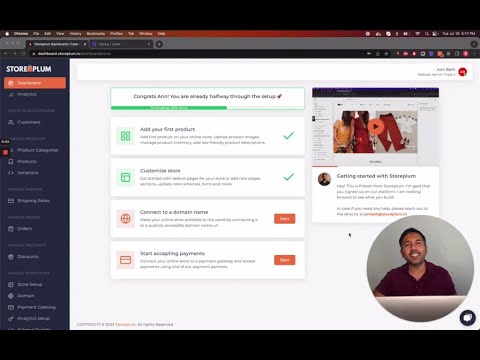Click Add your first product heading
Screen dimensions: 480x360
point(167,129)
